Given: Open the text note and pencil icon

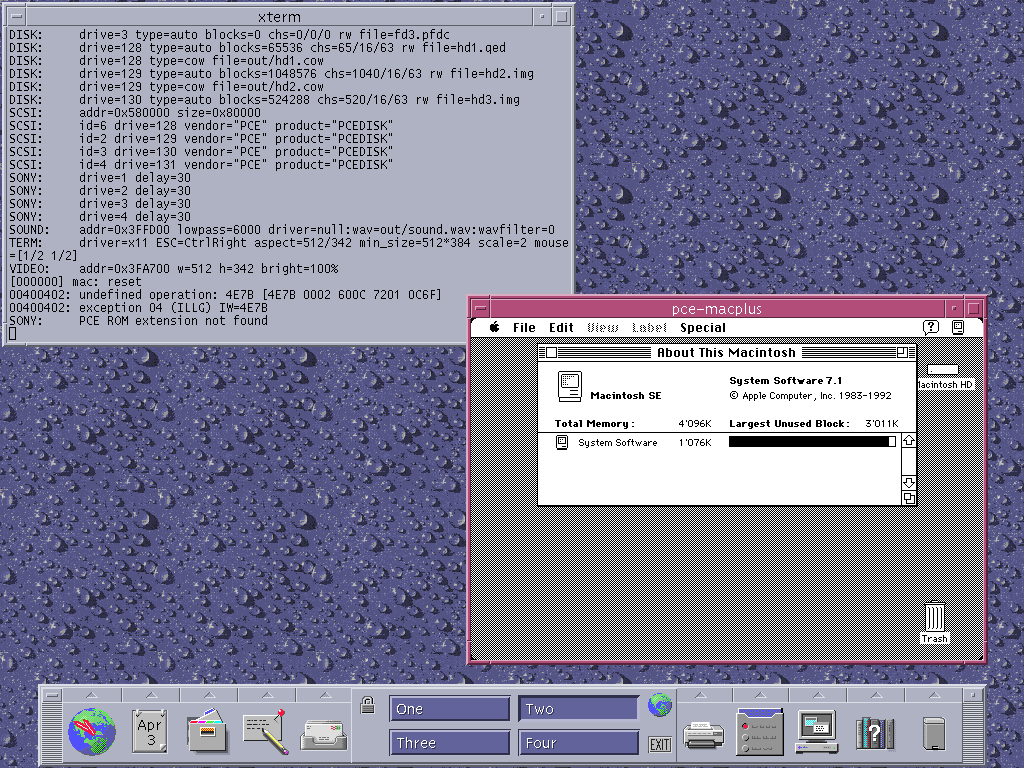Looking at the screenshot, I should point(265,731).
